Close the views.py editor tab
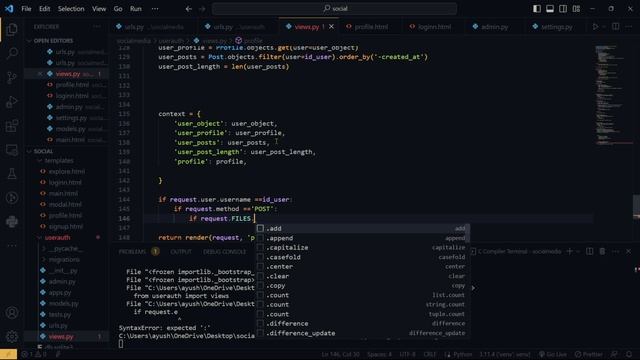Screen dimensions: 640x360 (x=331, y=27)
